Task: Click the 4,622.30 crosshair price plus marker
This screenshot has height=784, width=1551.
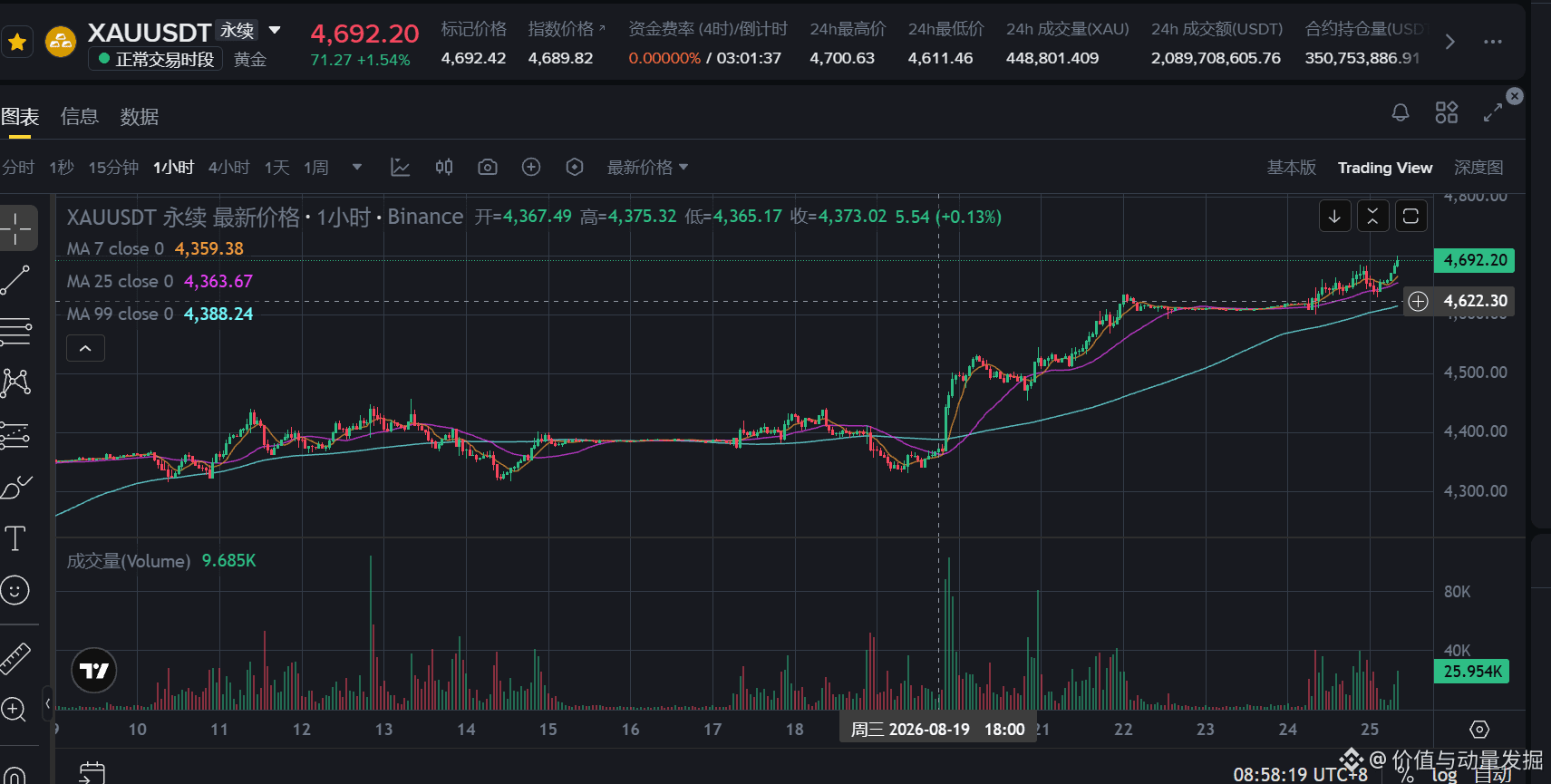Action: pos(1419,301)
